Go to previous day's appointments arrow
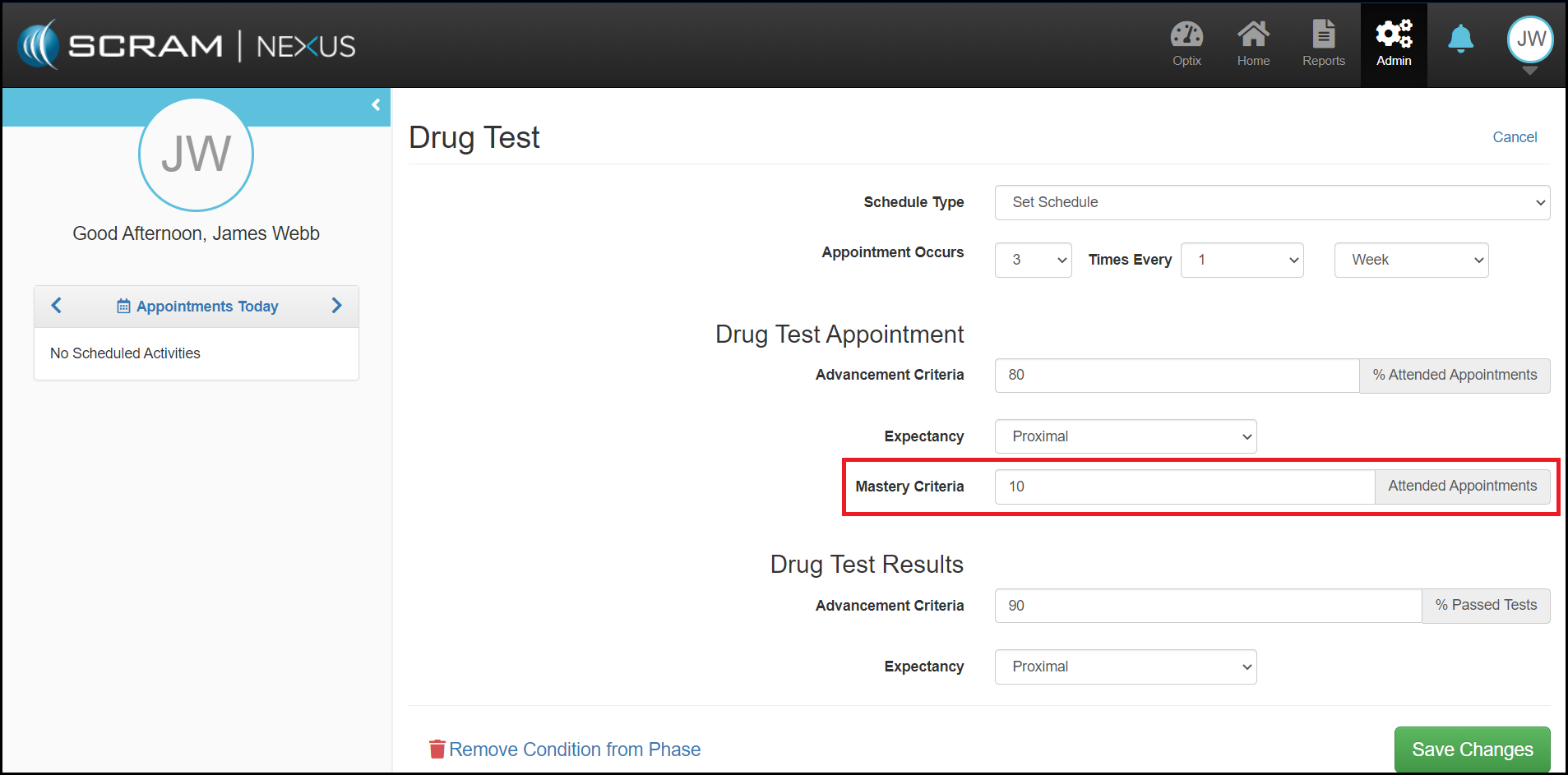Screen dimensions: 1568x775 click(57, 306)
